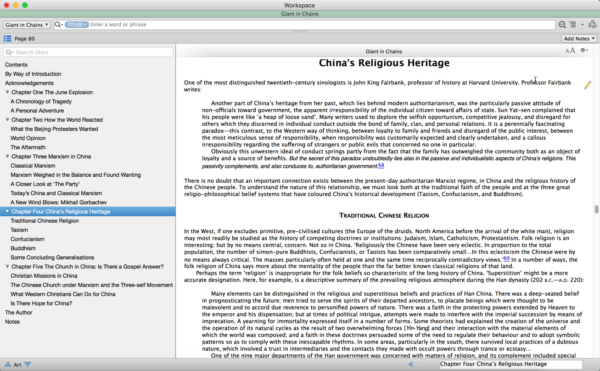Open footnote 69 link
600x371 pixels.
pos(506,259)
